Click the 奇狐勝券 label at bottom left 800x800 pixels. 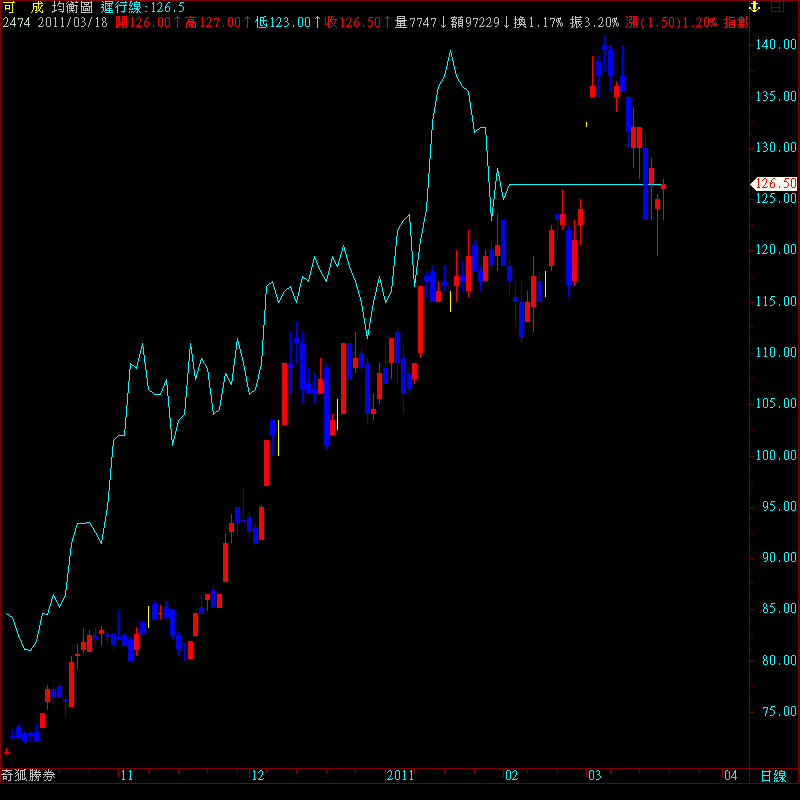(x=28, y=775)
